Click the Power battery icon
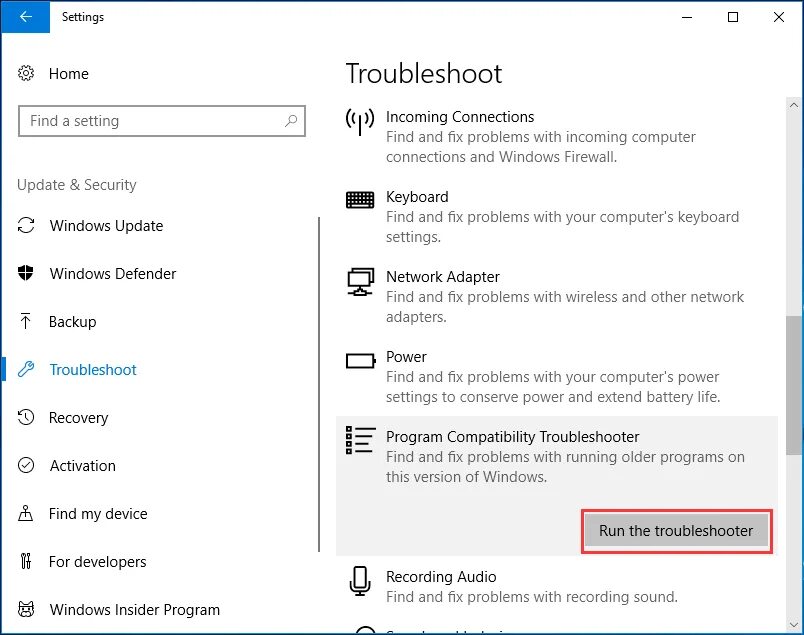Viewport: 804px width, 635px height. 360,360
